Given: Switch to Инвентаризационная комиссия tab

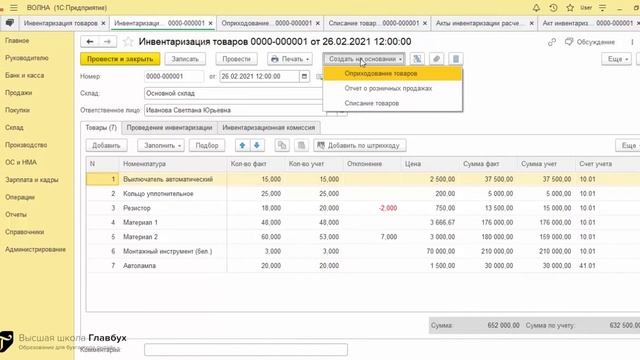Looking at the screenshot, I should click(269, 128).
